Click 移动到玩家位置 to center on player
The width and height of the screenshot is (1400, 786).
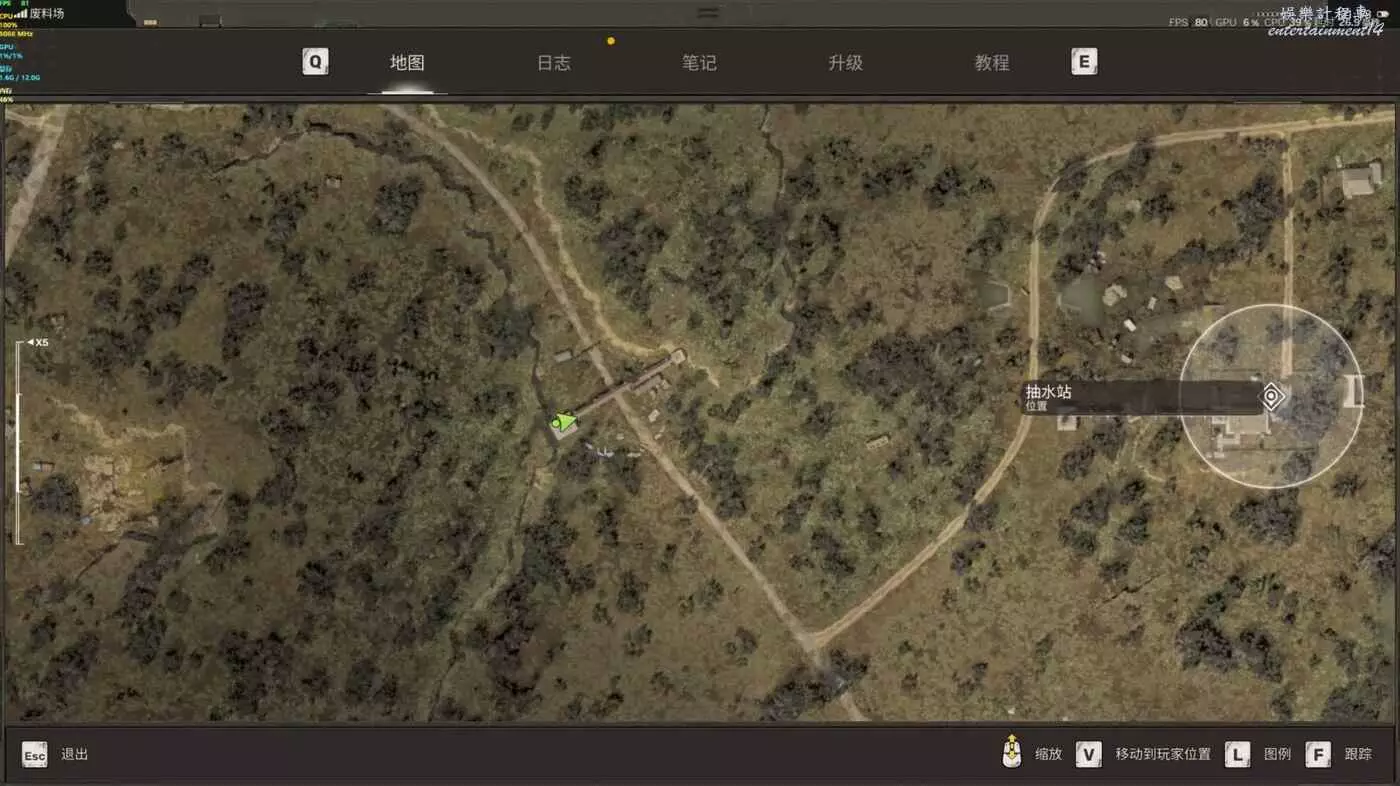[x=1162, y=754]
